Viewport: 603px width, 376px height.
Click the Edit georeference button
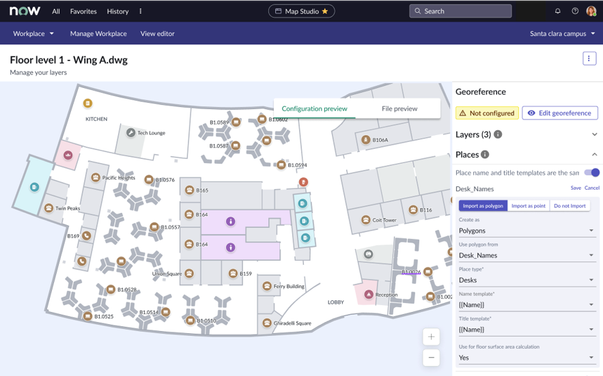point(560,113)
